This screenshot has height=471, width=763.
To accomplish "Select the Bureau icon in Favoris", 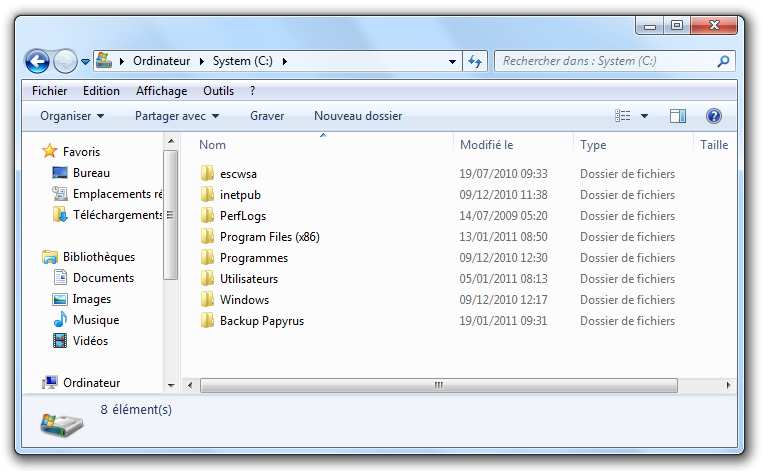I will click(x=59, y=173).
